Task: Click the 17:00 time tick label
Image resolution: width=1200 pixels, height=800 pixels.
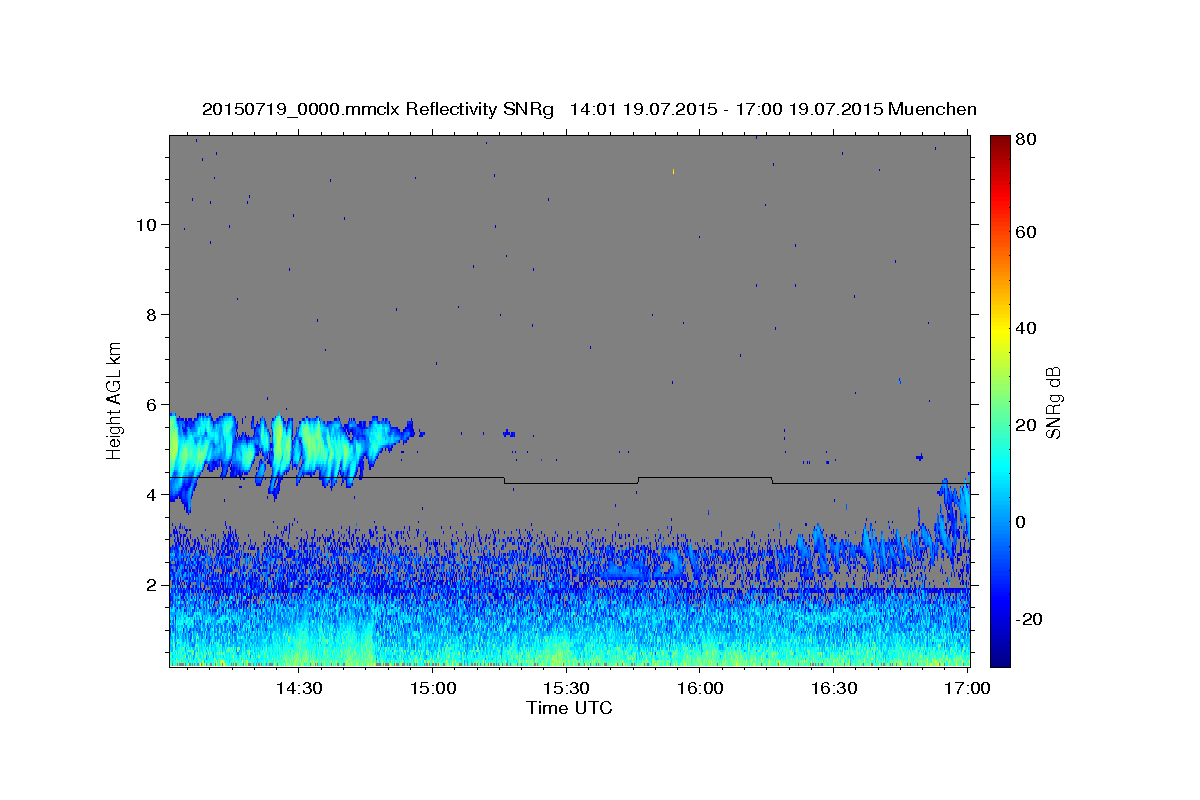Action: 968,689
